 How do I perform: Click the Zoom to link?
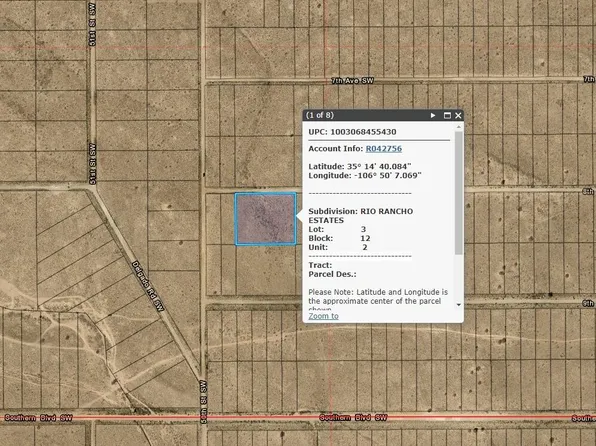tap(323, 316)
